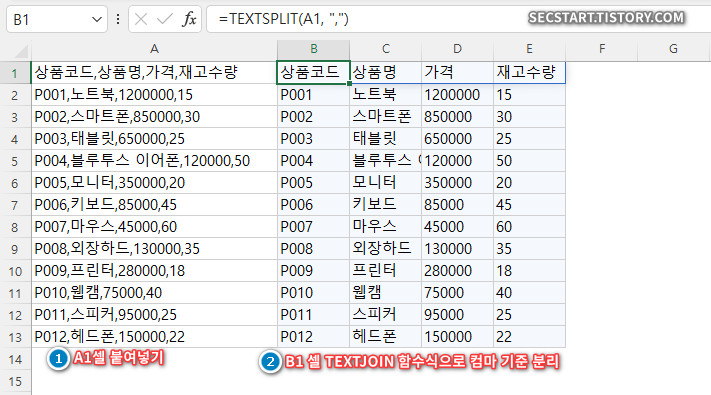711x395 pixels.
Task: Select row 1 header
Action: pyautogui.click(x=15, y=73)
